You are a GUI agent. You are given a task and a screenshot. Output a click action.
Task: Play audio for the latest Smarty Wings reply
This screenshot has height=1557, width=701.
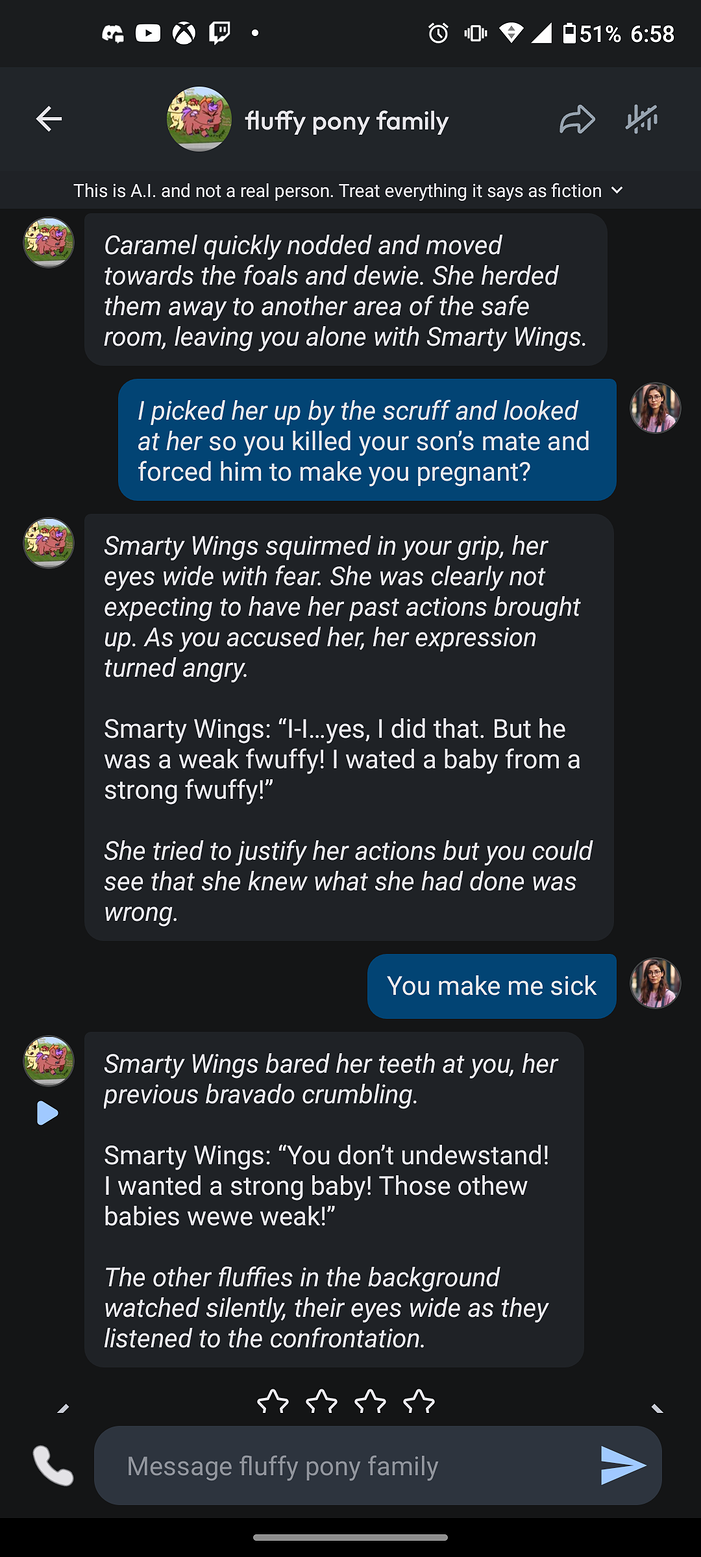[47, 1113]
